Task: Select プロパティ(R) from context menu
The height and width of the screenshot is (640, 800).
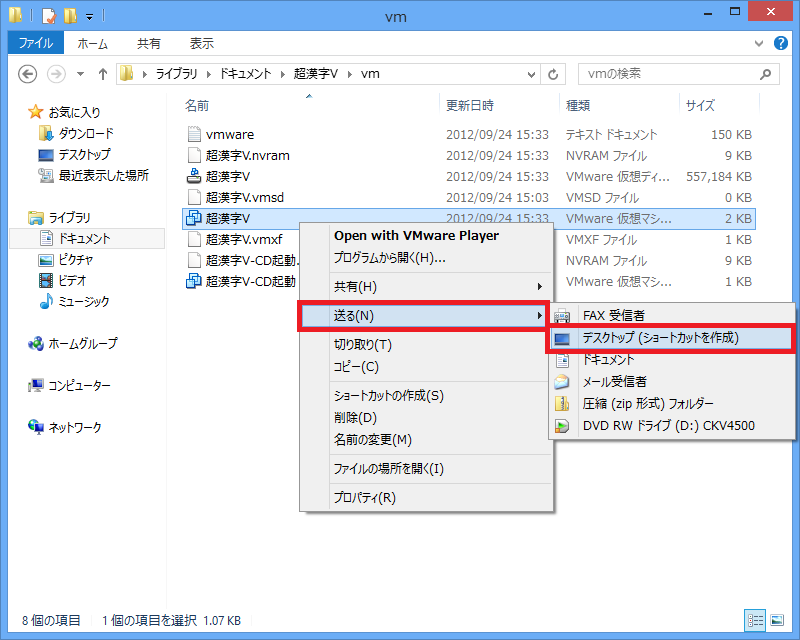Action: [364, 497]
